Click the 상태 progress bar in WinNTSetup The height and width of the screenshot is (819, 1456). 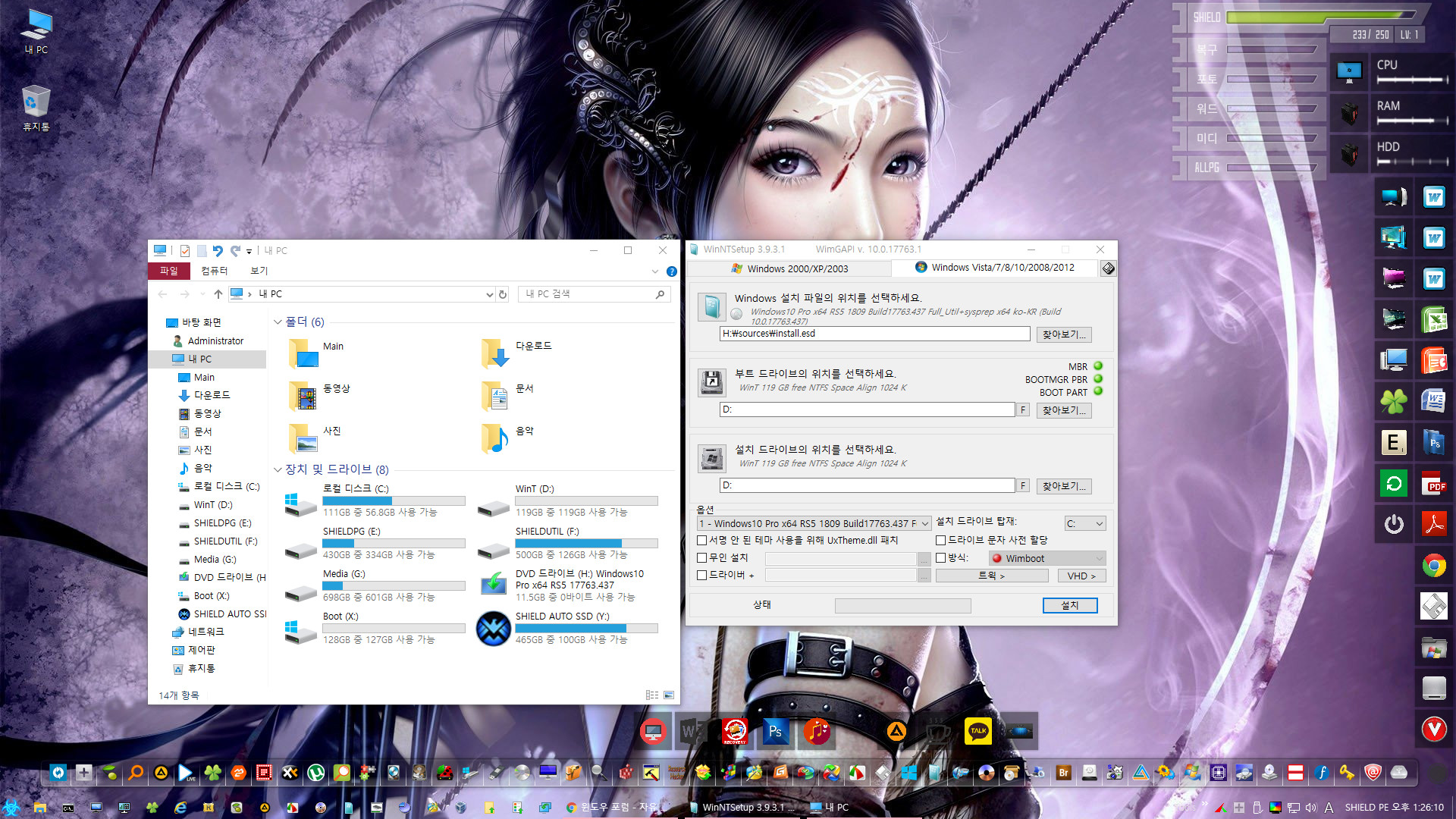902,605
